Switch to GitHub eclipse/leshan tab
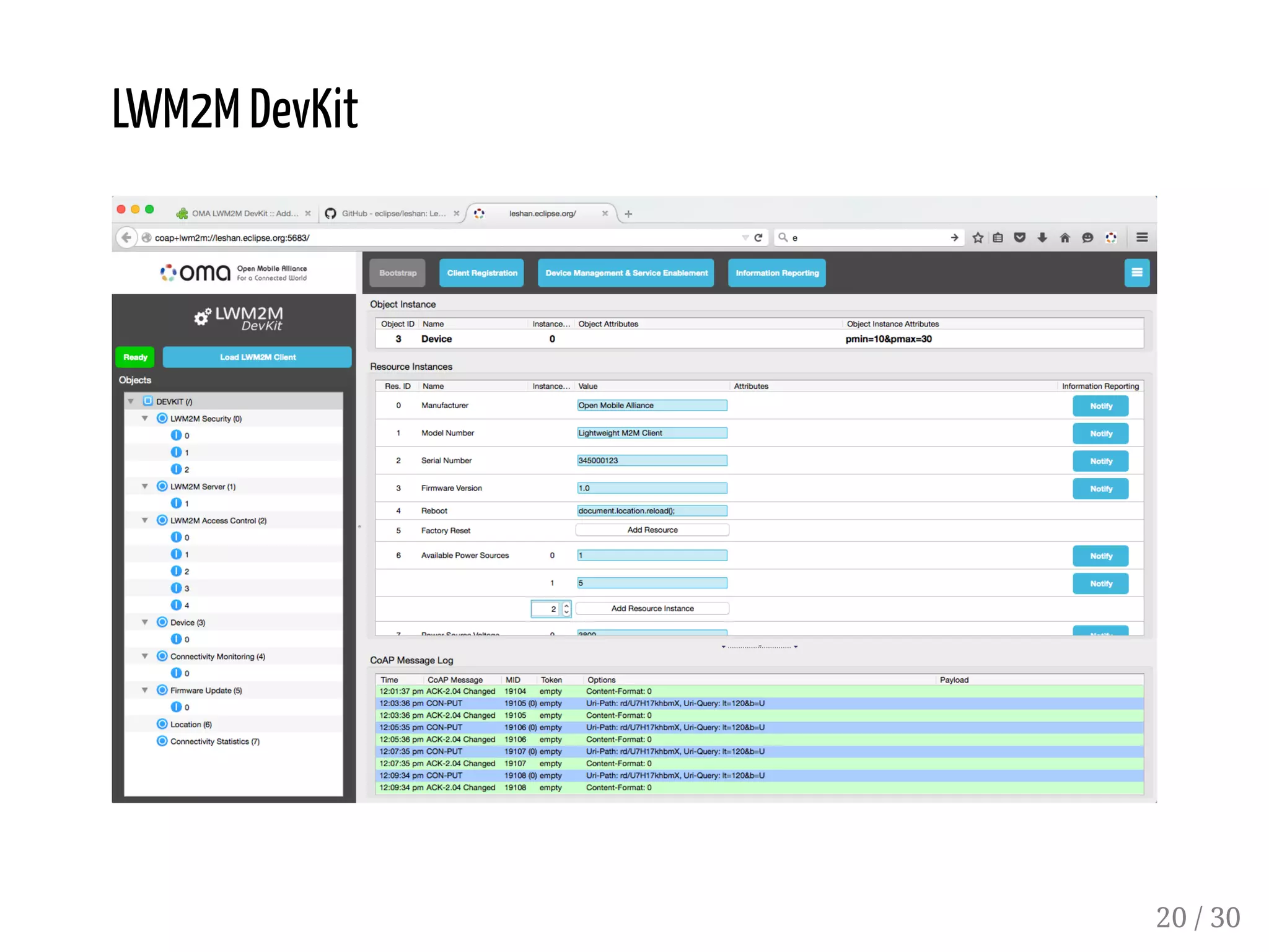Image resolution: width=1269 pixels, height=952 pixels. pyautogui.click(x=393, y=213)
